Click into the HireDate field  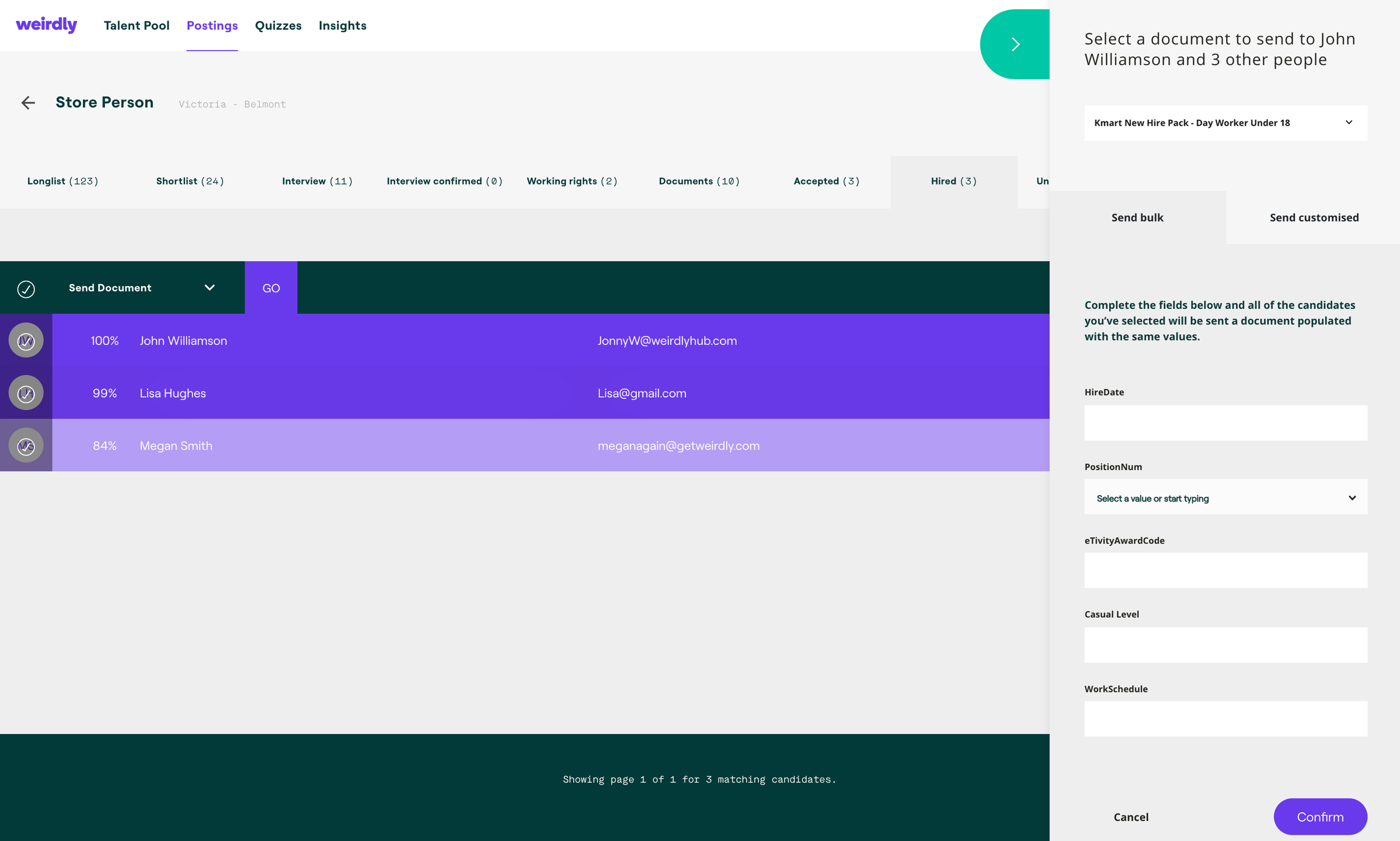(x=1225, y=423)
